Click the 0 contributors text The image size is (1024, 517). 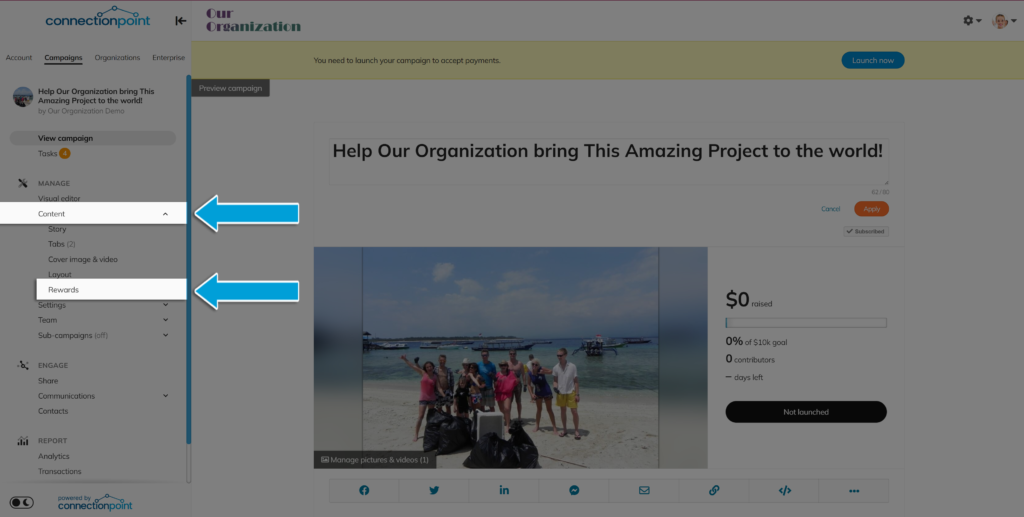pyautogui.click(x=750, y=359)
